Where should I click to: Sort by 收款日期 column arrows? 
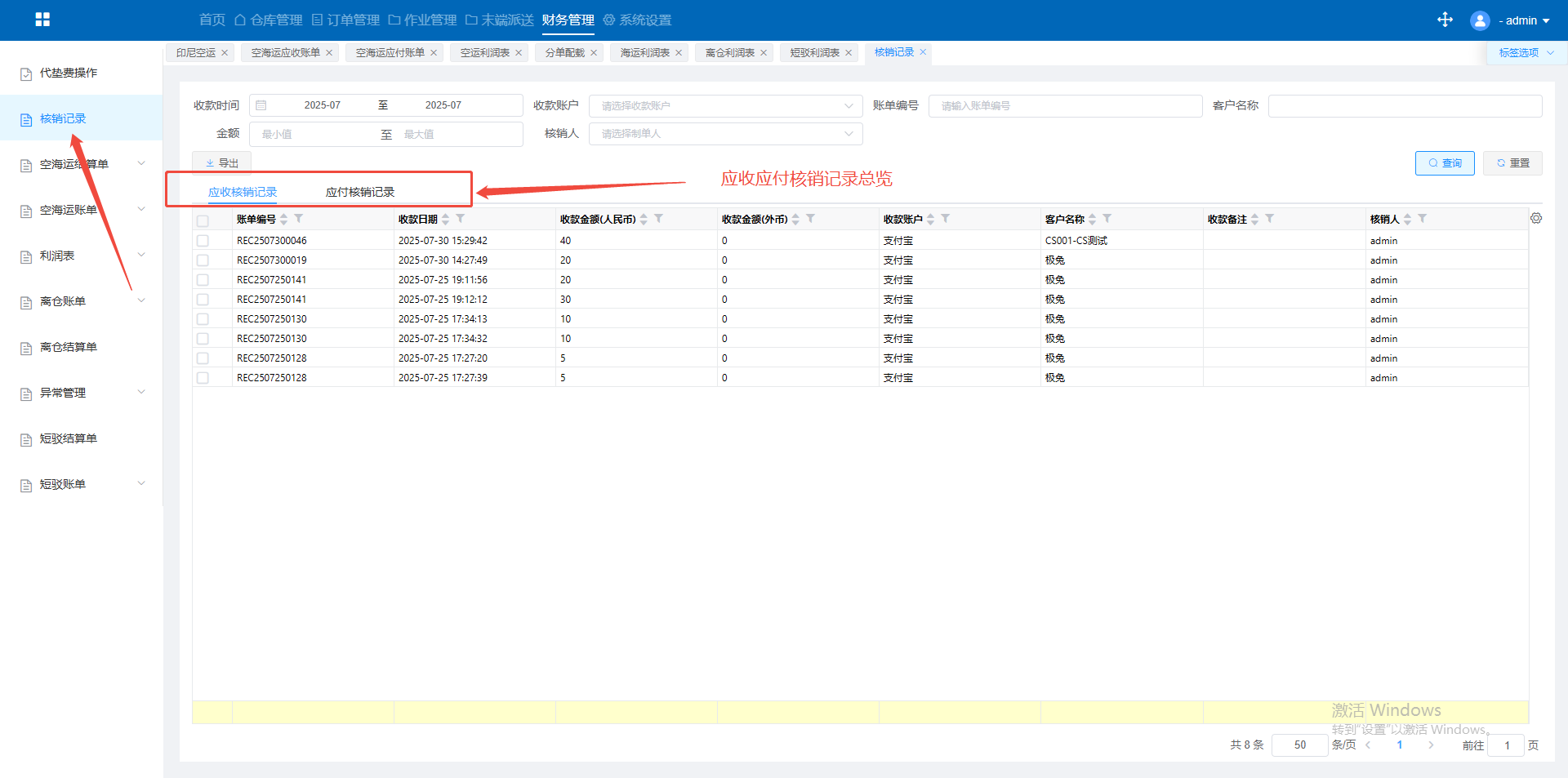point(446,219)
